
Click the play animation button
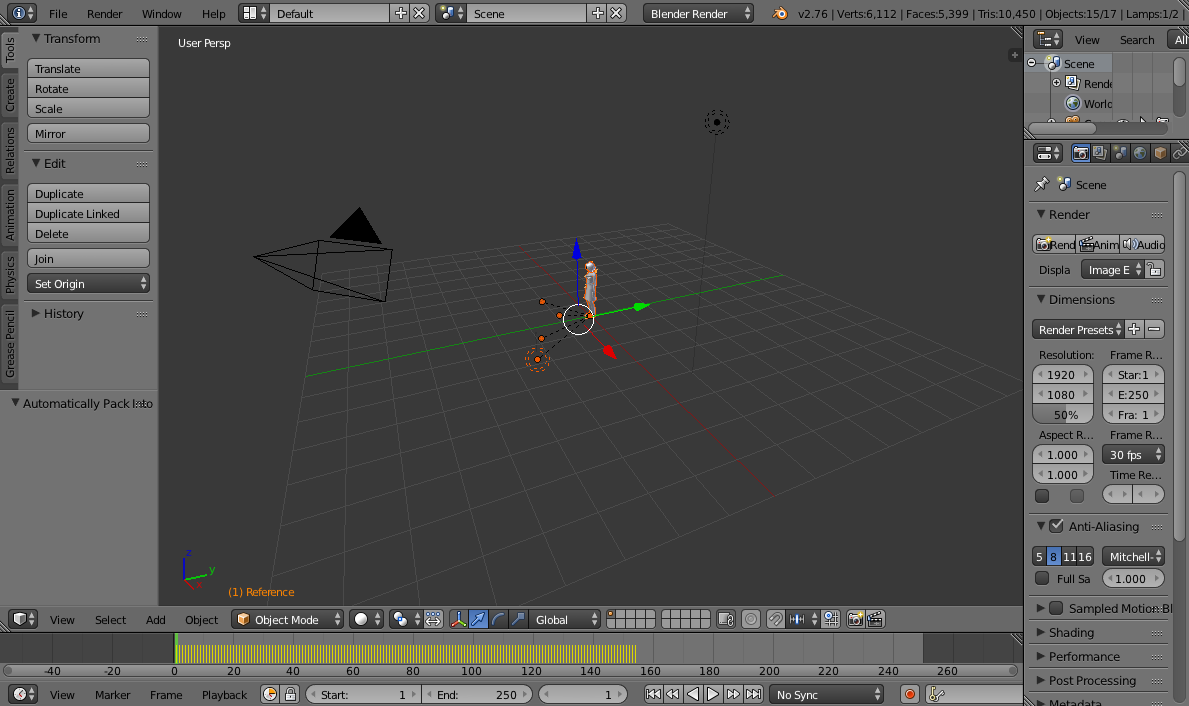tap(713, 694)
